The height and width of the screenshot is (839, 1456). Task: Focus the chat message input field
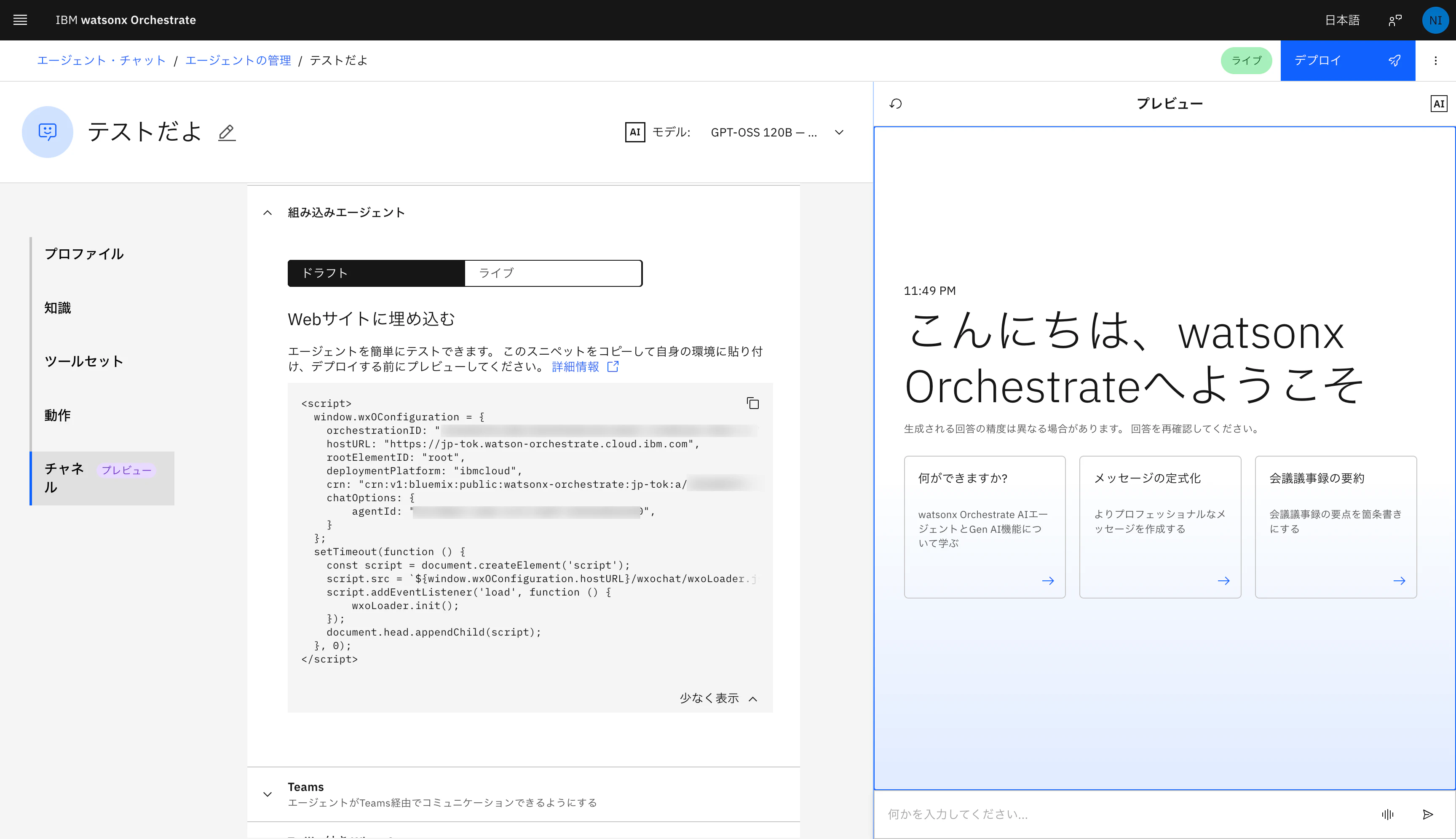[x=1124, y=814]
